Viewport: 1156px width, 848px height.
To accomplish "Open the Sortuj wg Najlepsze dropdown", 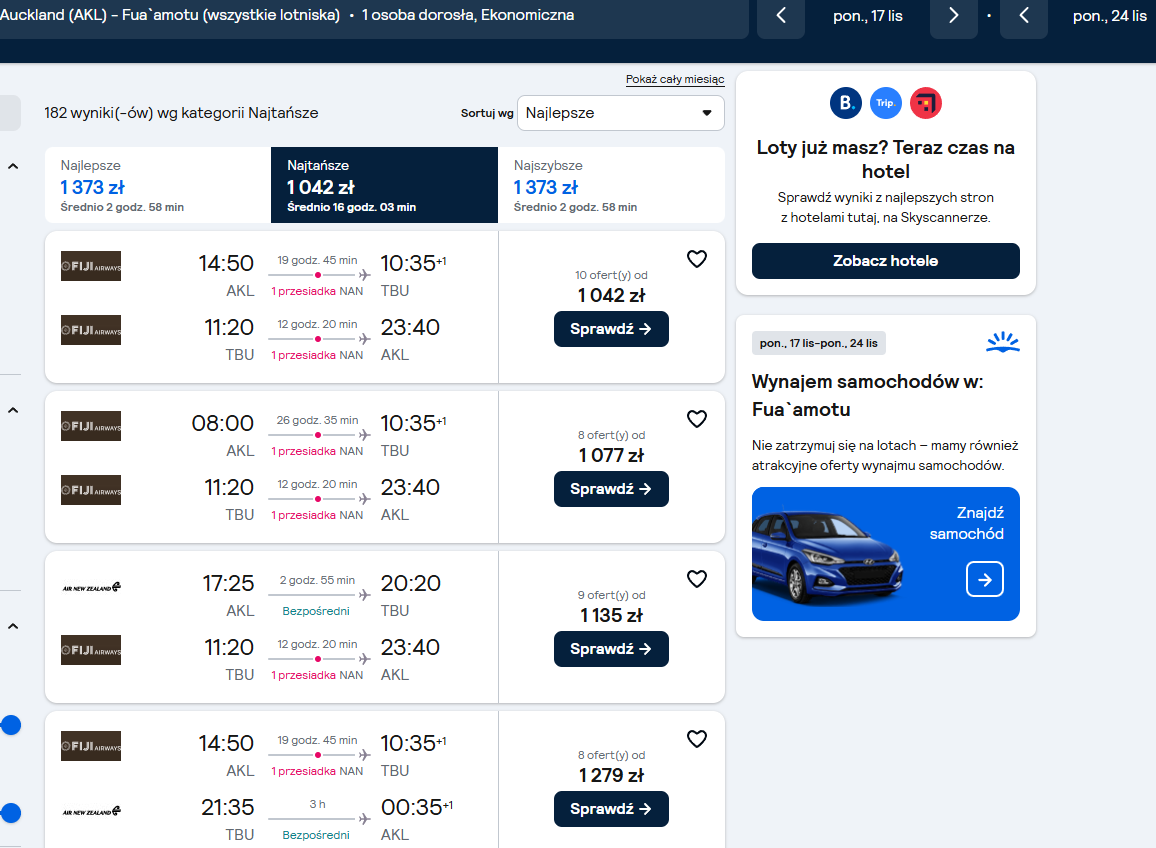I will [621, 113].
